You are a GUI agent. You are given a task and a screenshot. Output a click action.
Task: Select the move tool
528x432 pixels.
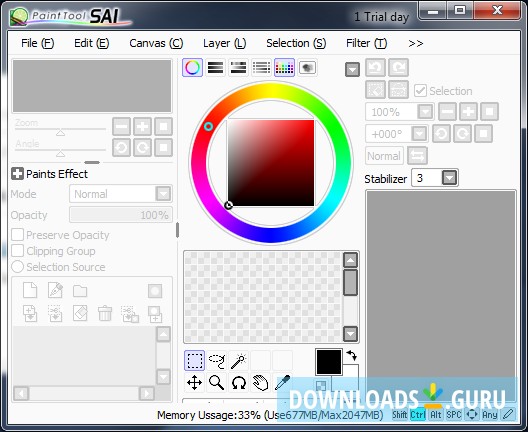tap(194, 383)
